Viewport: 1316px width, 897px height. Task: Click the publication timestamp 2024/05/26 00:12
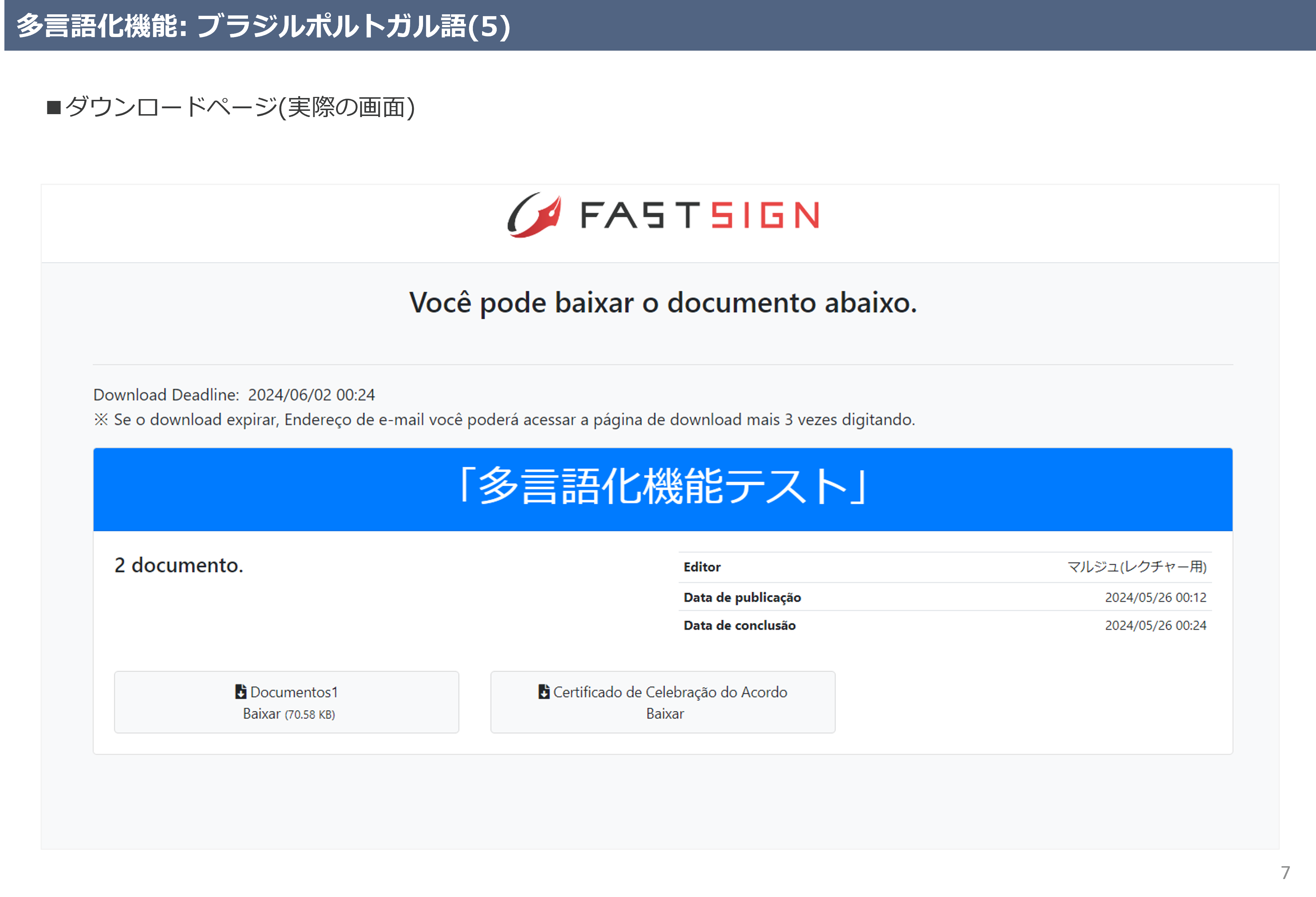(1155, 597)
